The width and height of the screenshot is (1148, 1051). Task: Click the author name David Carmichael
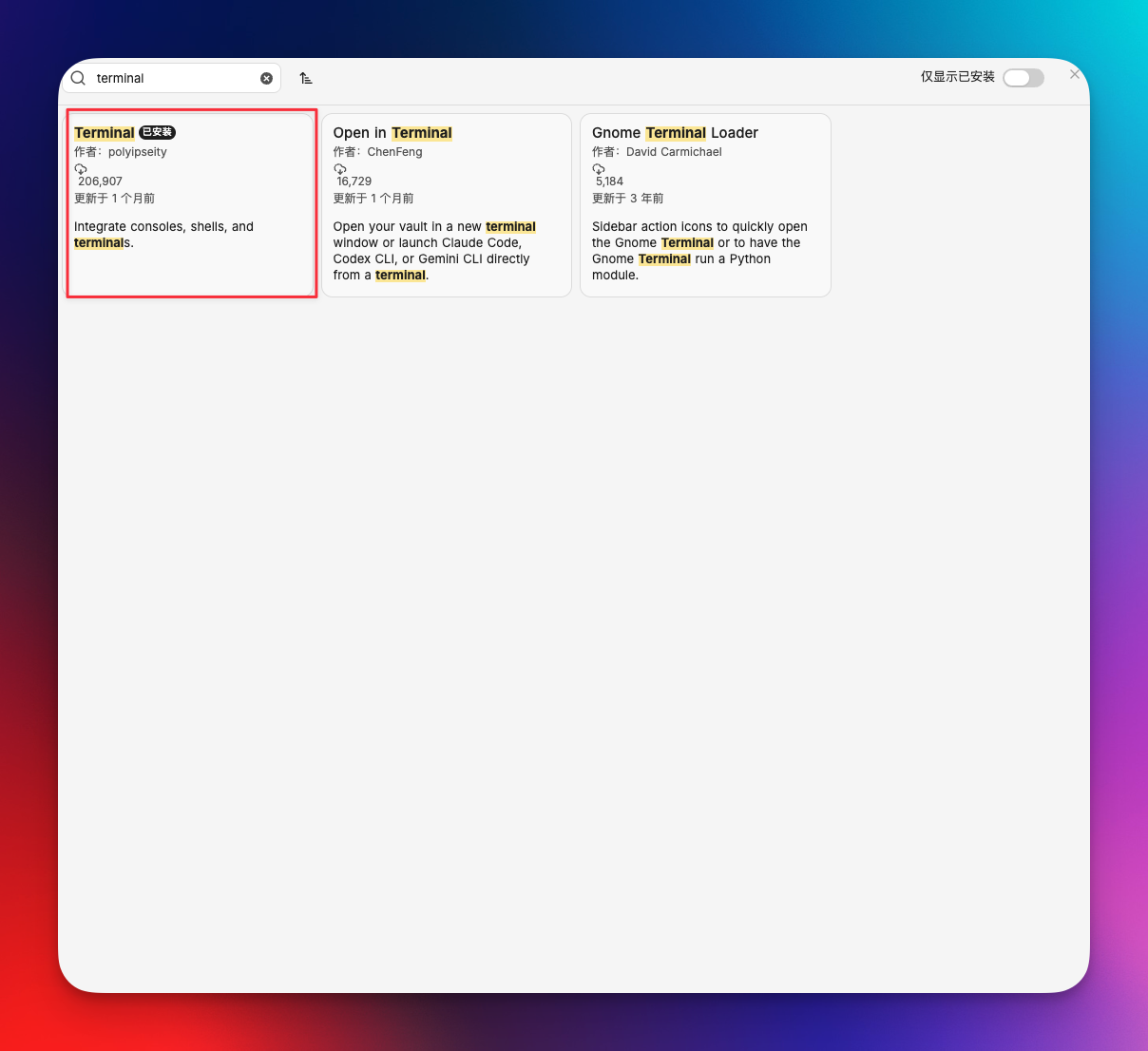[x=674, y=152]
